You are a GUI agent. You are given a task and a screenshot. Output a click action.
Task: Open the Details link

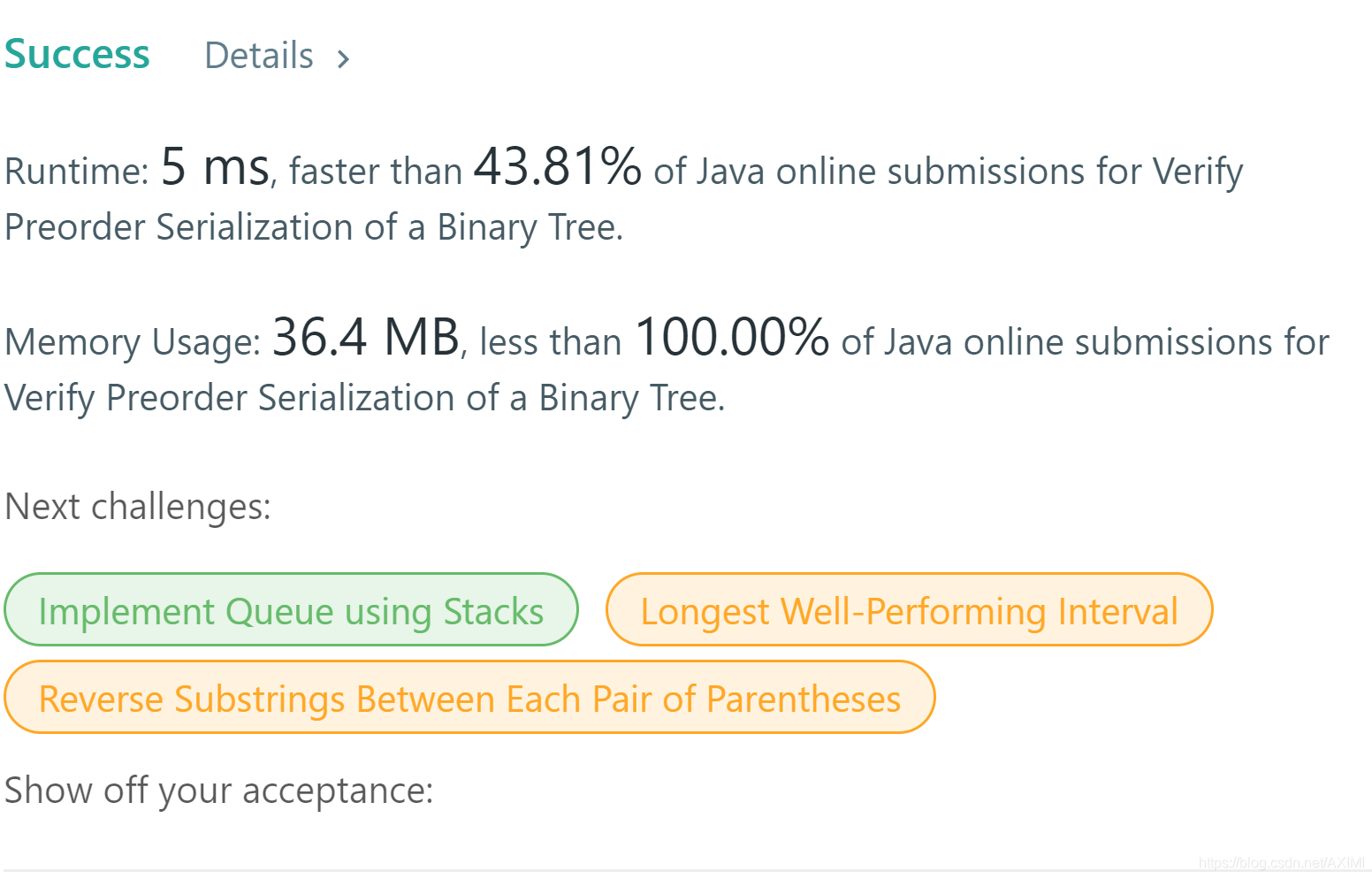tap(259, 56)
